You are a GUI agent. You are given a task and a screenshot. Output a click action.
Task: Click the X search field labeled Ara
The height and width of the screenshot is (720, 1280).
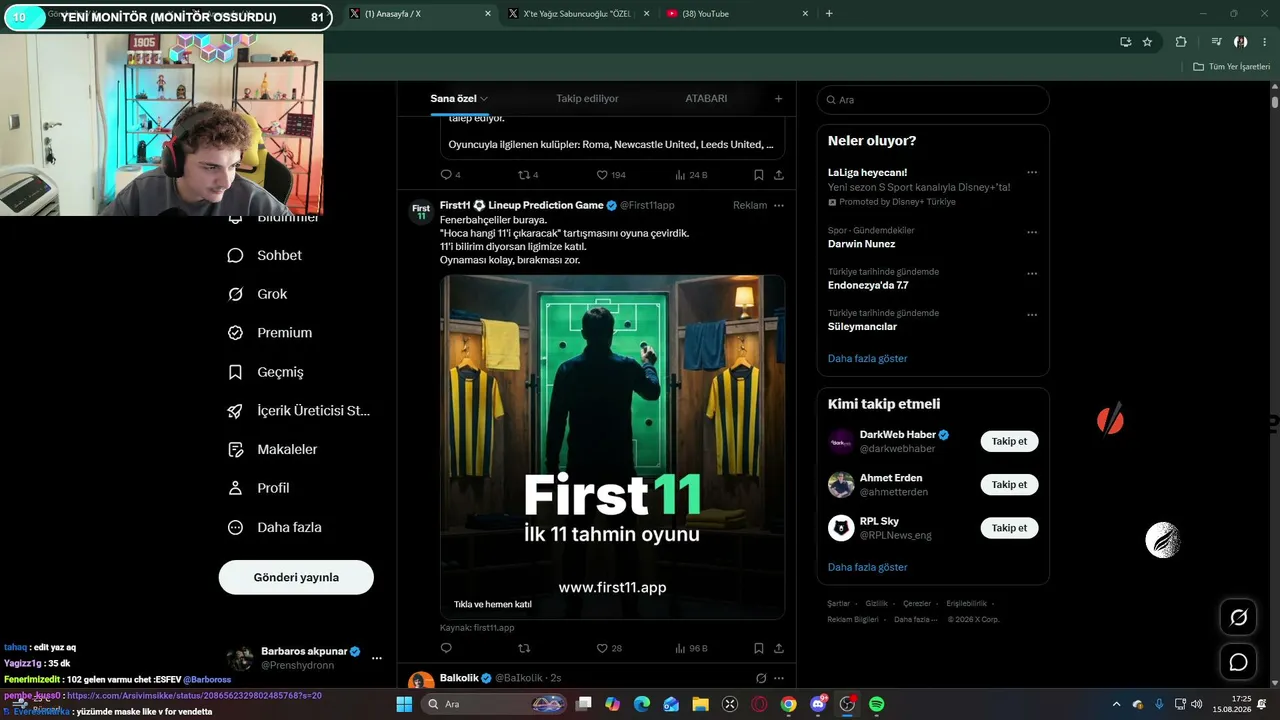[933, 100]
